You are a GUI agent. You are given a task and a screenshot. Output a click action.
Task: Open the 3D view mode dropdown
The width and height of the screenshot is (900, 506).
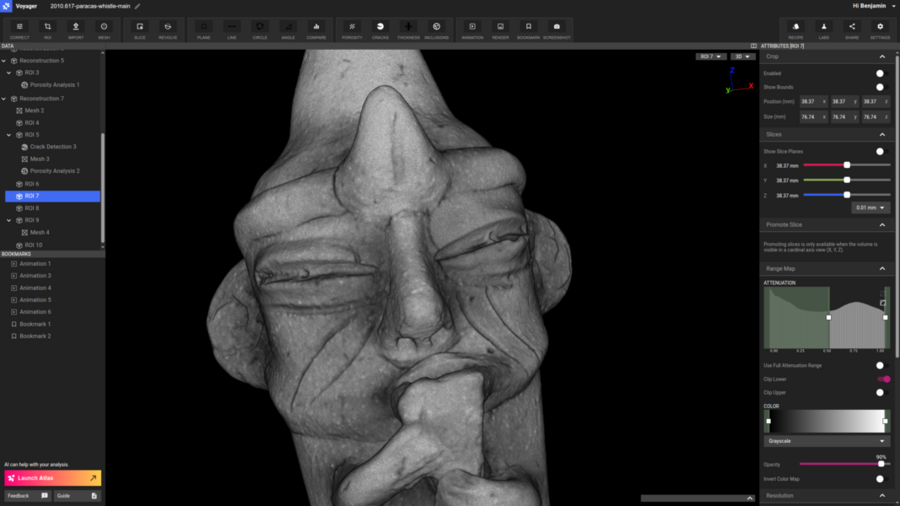pyautogui.click(x=743, y=57)
